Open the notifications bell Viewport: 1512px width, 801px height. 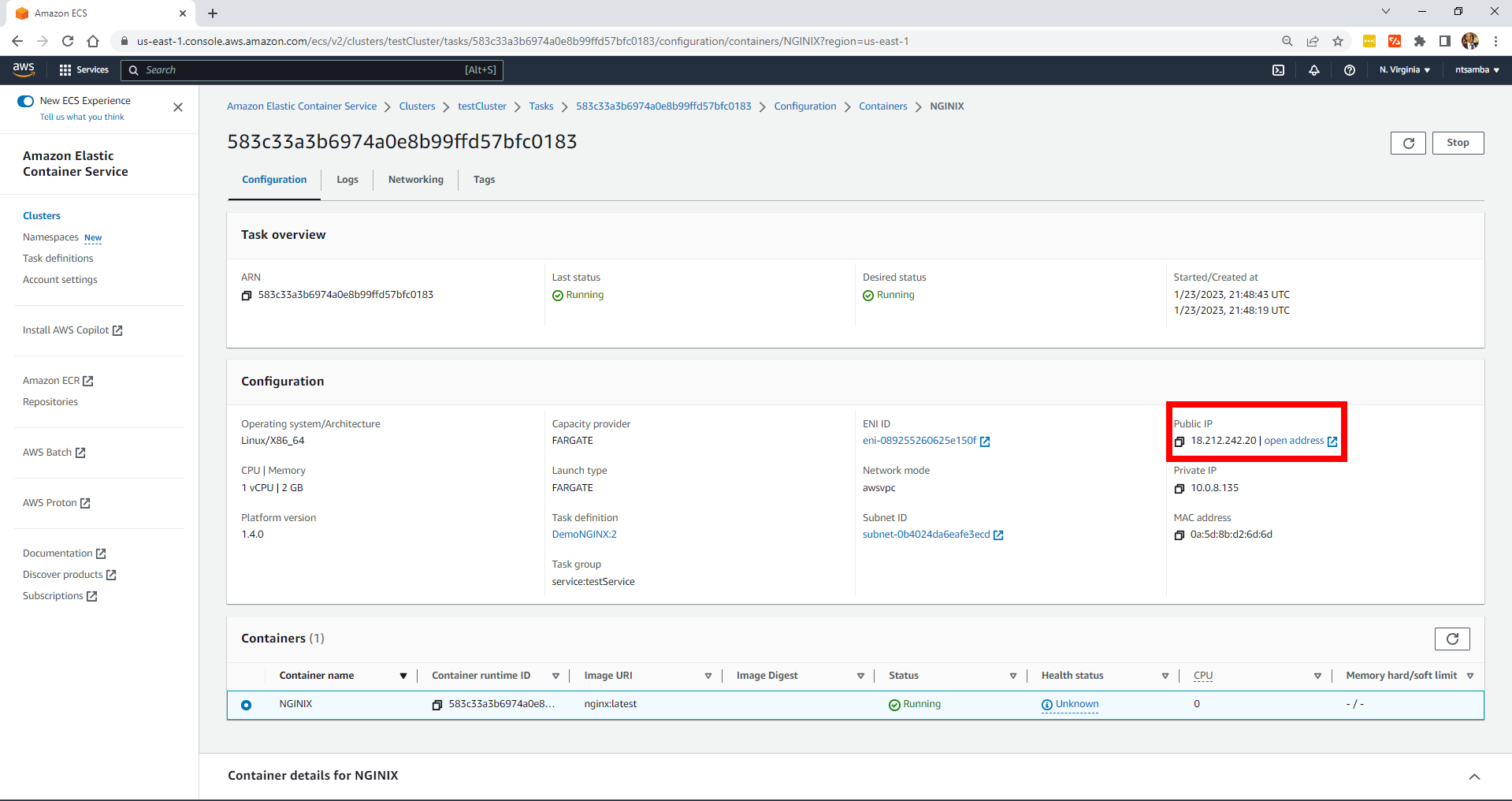point(1313,70)
